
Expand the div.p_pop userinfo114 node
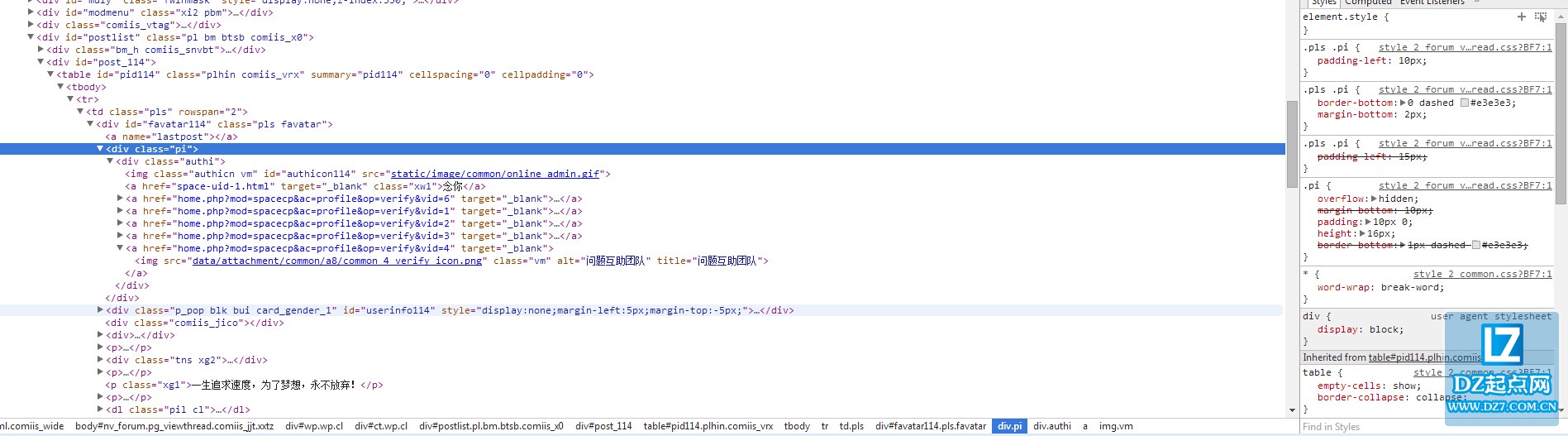(x=101, y=310)
